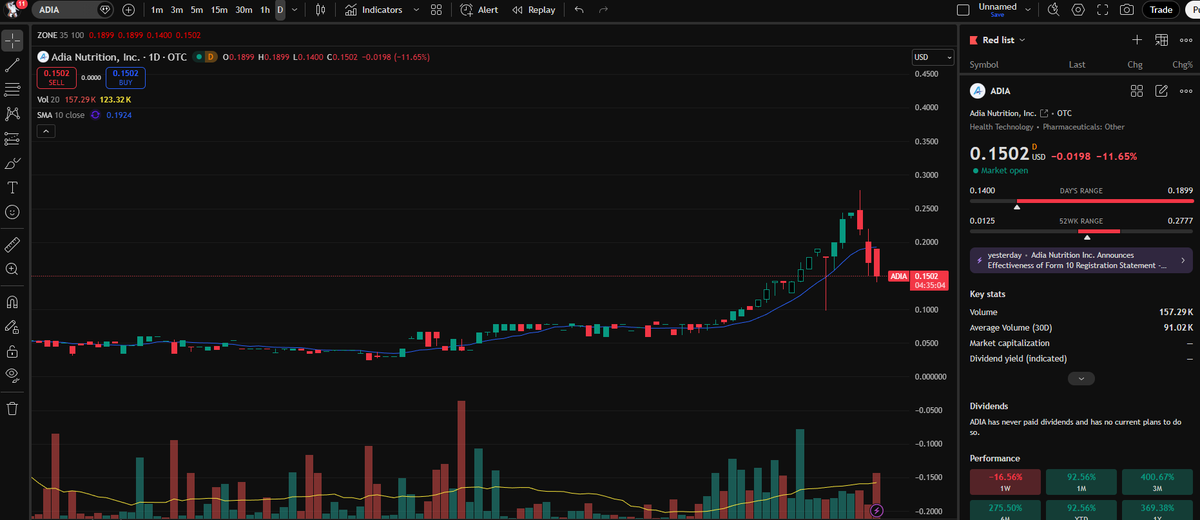Open the Red list more options menu
Screen dimensions: 1200x520
point(1185,40)
